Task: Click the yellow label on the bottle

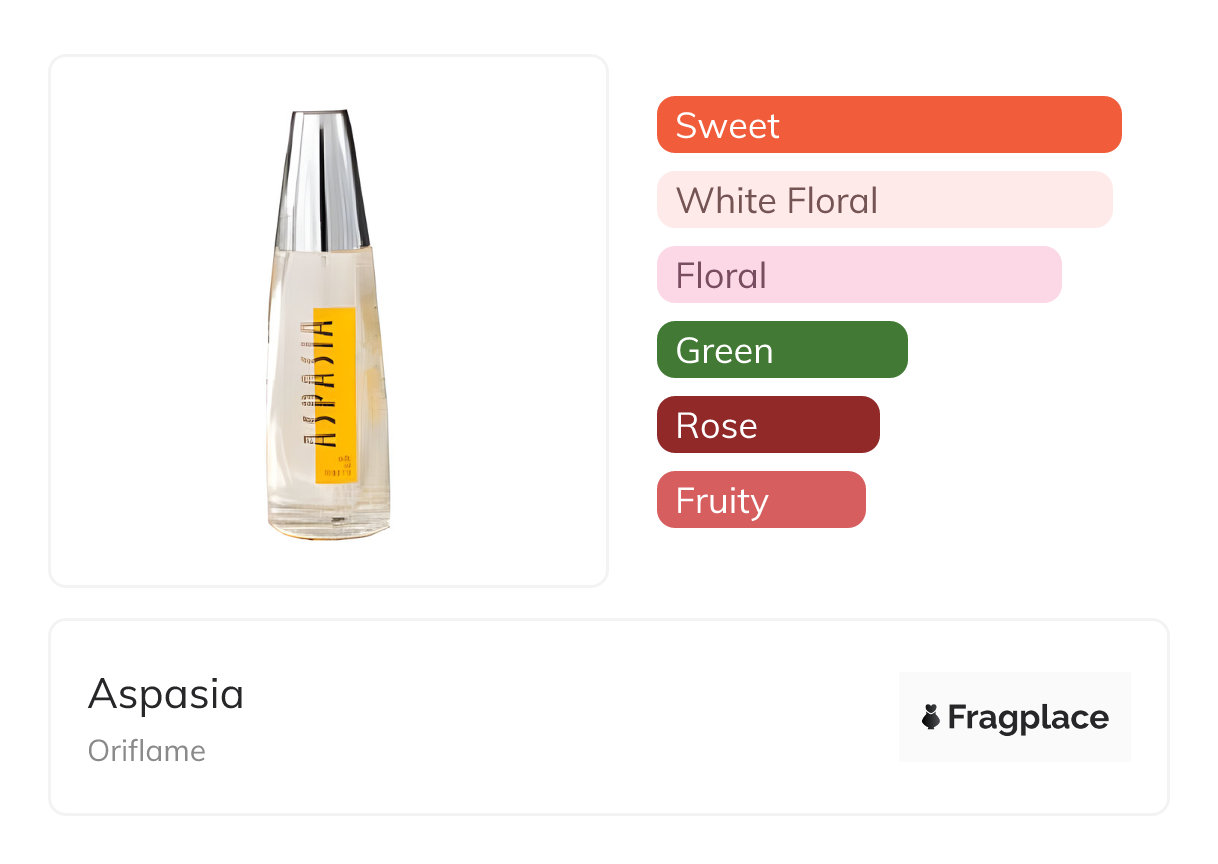Action: (336, 395)
